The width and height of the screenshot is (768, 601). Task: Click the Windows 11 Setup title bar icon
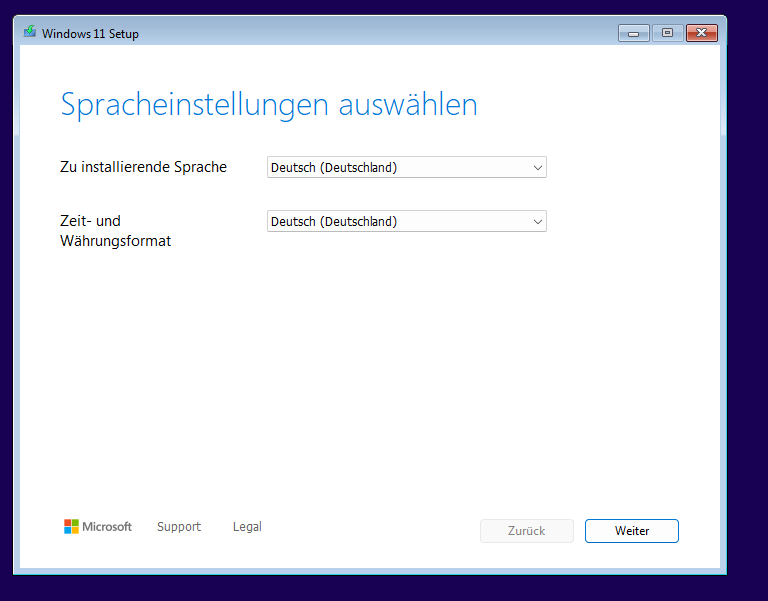(x=30, y=32)
